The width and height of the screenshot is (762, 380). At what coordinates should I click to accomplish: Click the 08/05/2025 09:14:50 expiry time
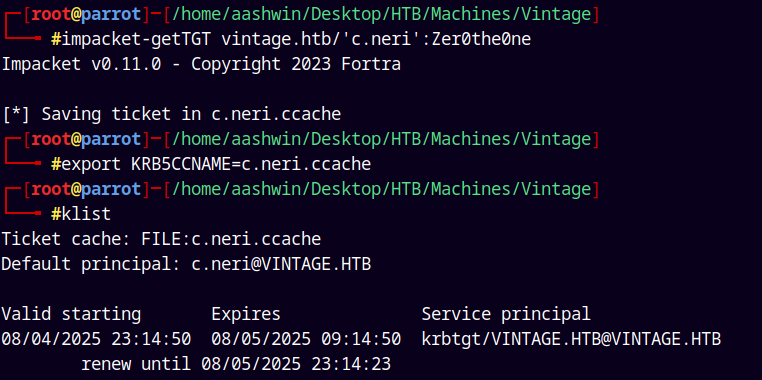(306, 339)
